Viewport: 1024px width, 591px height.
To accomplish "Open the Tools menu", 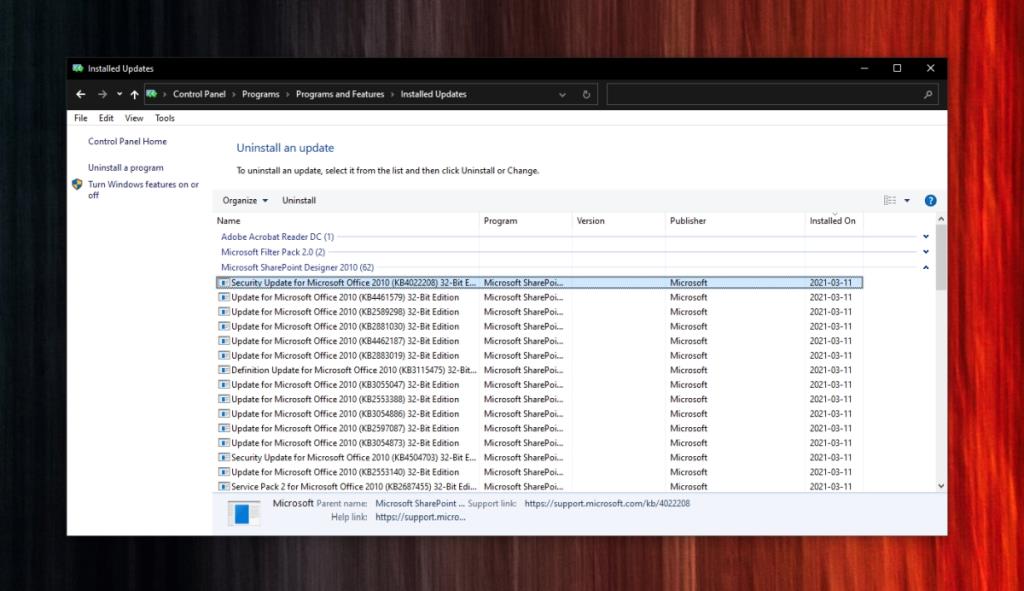I will point(164,117).
